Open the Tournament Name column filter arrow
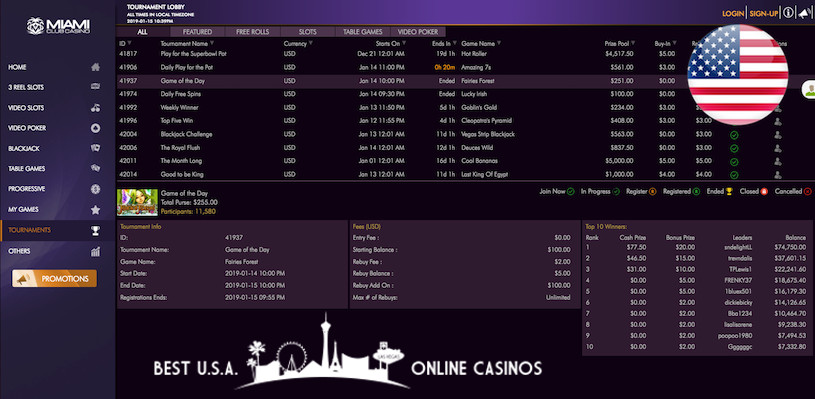The height and width of the screenshot is (399, 815). (x=212, y=44)
